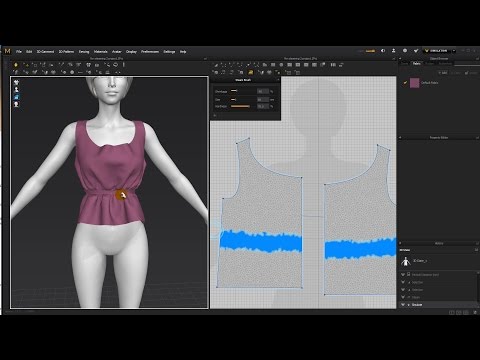This screenshot has height=360, width=480.
Task: Open the SIMULATION mode dropdown arrow
Action: tap(454, 51)
